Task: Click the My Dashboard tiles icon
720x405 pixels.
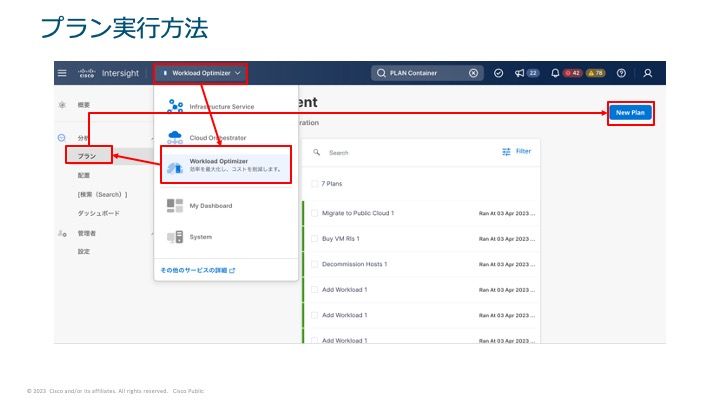Action: [x=175, y=206]
